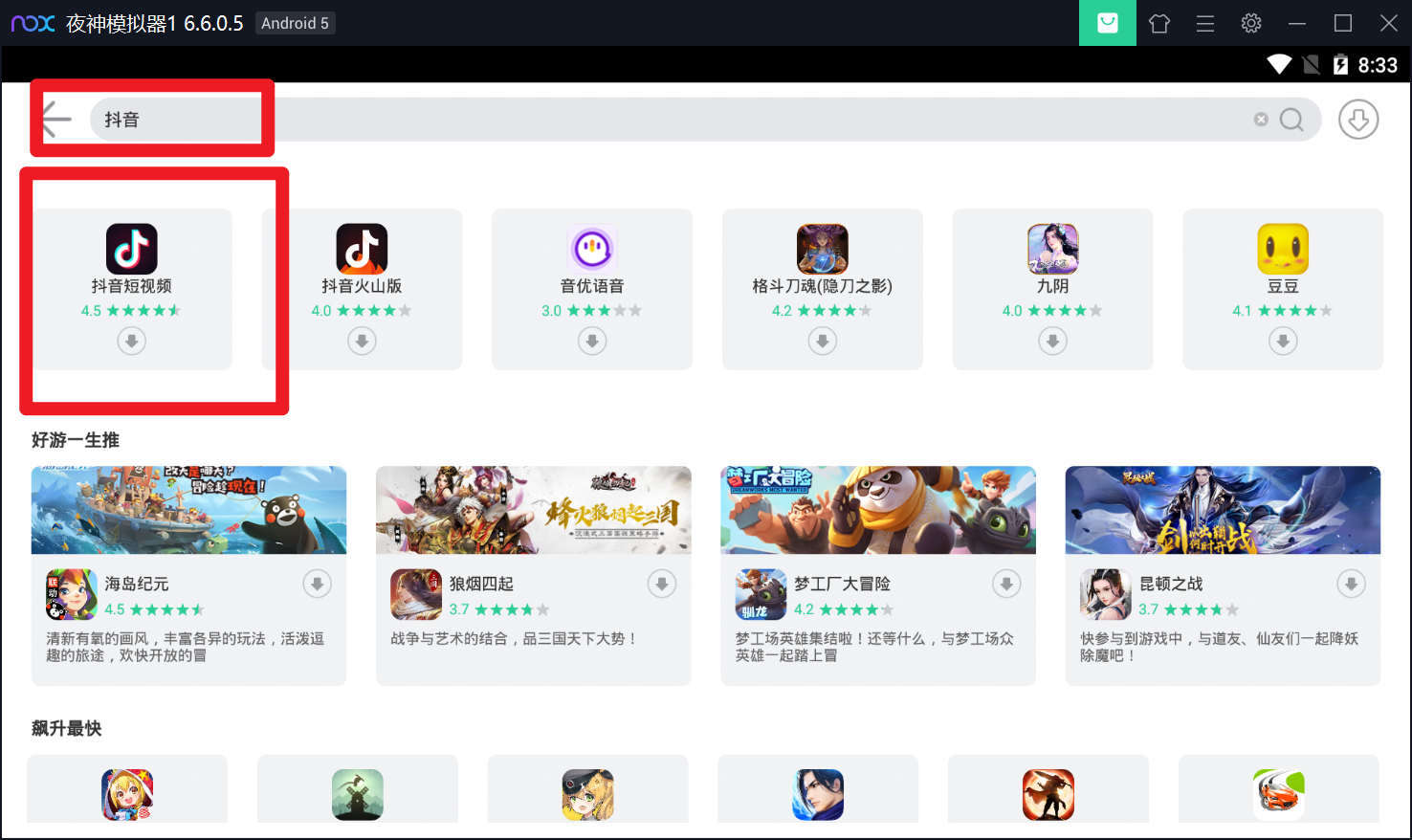Click the 梦工厂大冒险 small app icon
The width and height of the screenshot is (1412, 840).
tap(761, 594)
